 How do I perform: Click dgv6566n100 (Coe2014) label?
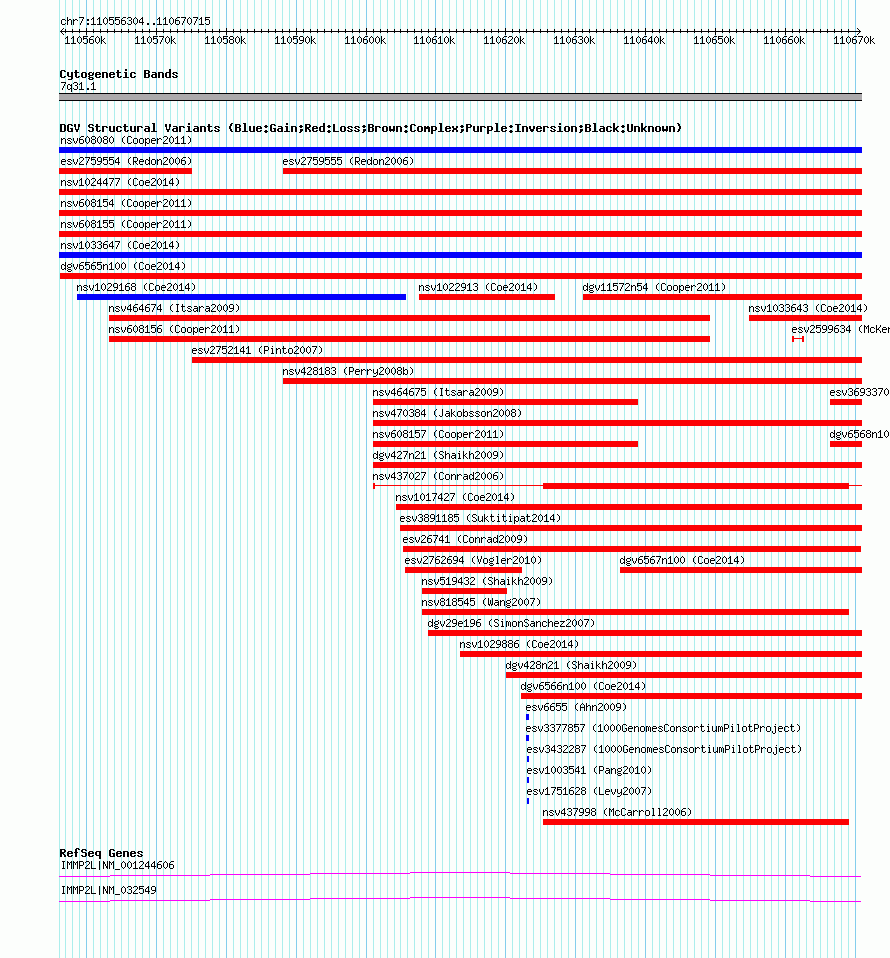point(583,686)
